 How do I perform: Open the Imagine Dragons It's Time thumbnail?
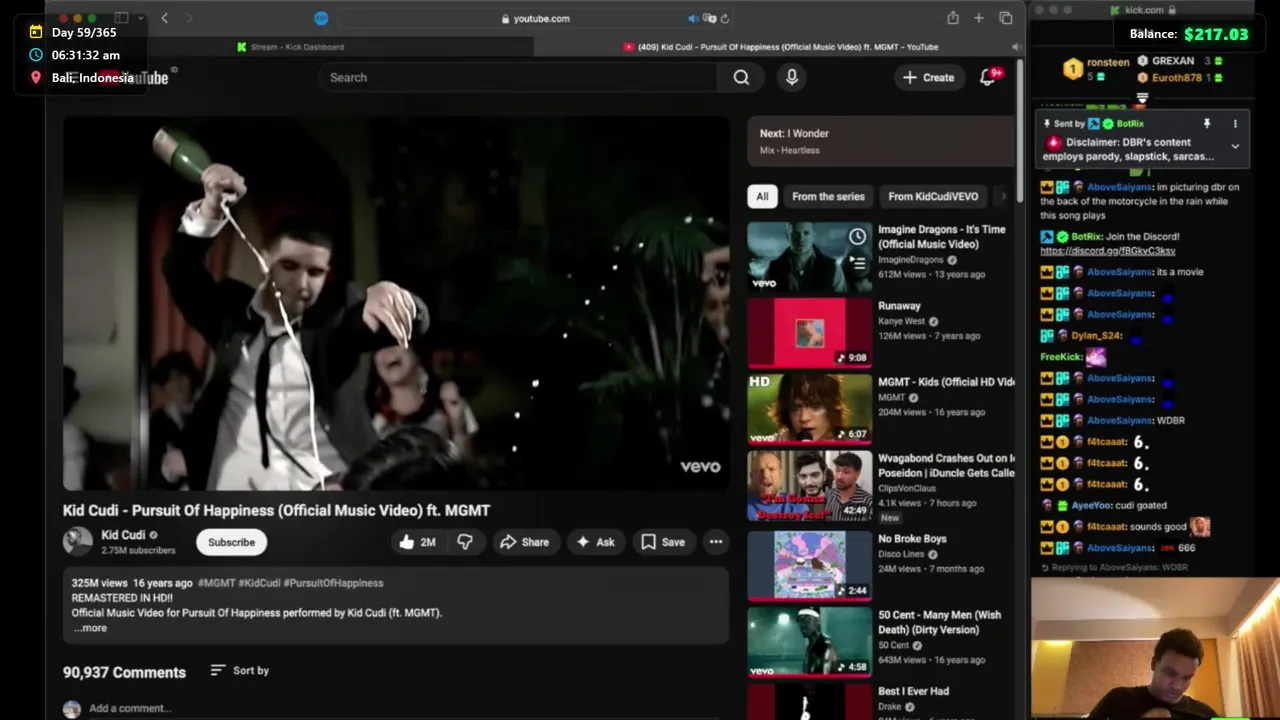pyautogui.click(x=810, y=257)
